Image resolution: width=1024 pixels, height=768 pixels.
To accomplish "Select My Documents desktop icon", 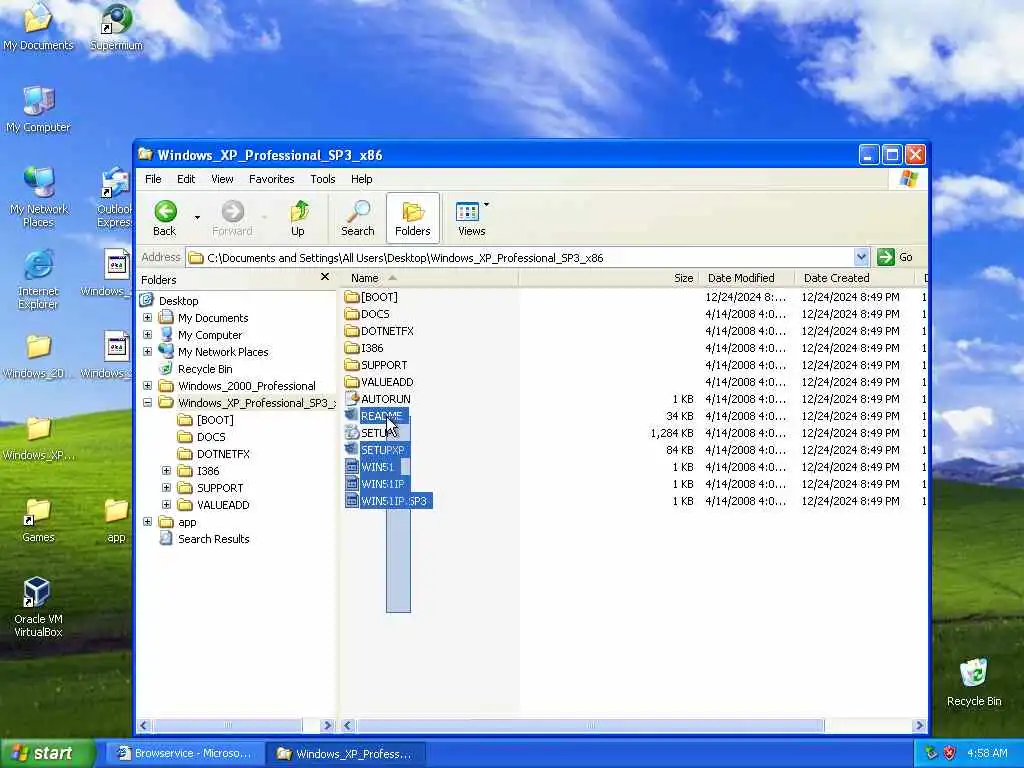I will point(39,27).
